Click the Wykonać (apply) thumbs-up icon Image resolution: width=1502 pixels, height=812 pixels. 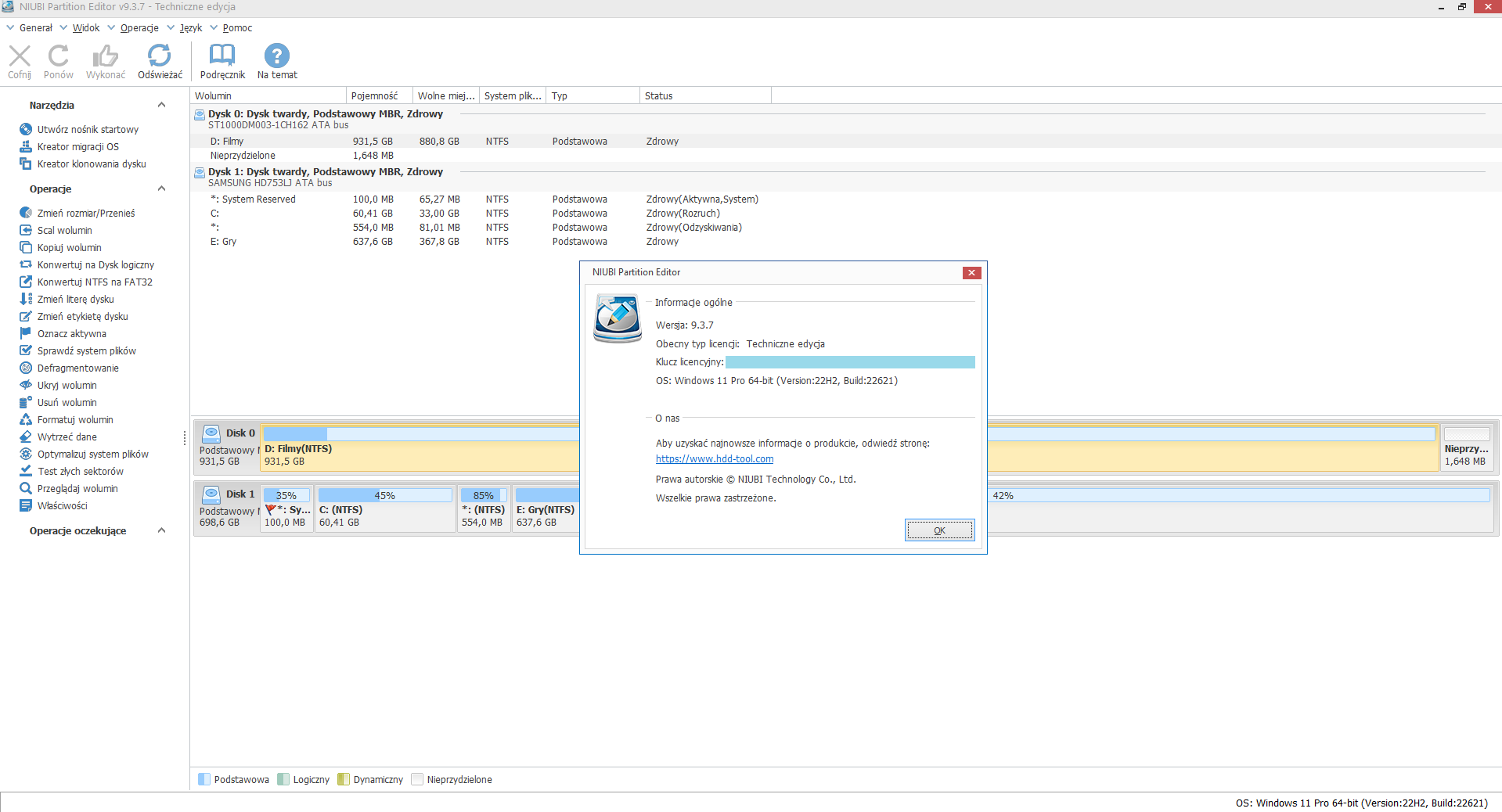click(x=106, y=56)
